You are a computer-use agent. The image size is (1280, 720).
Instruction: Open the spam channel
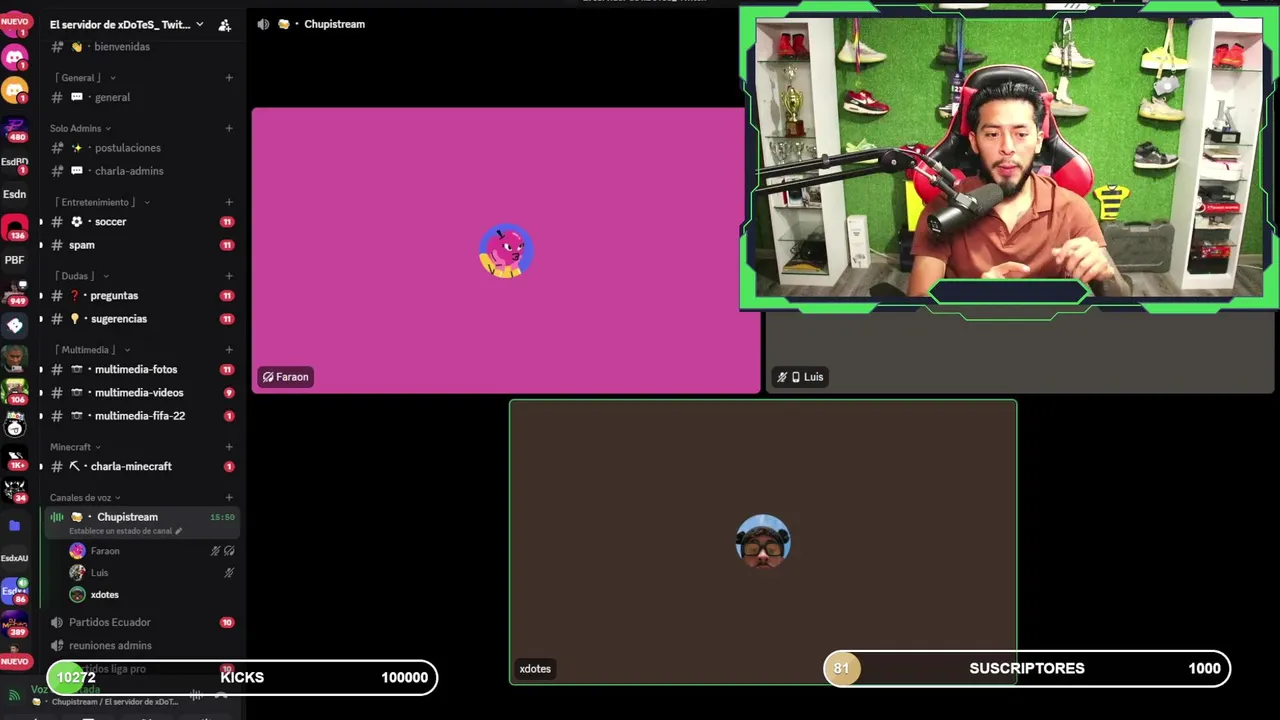click(x=140, y=245)
